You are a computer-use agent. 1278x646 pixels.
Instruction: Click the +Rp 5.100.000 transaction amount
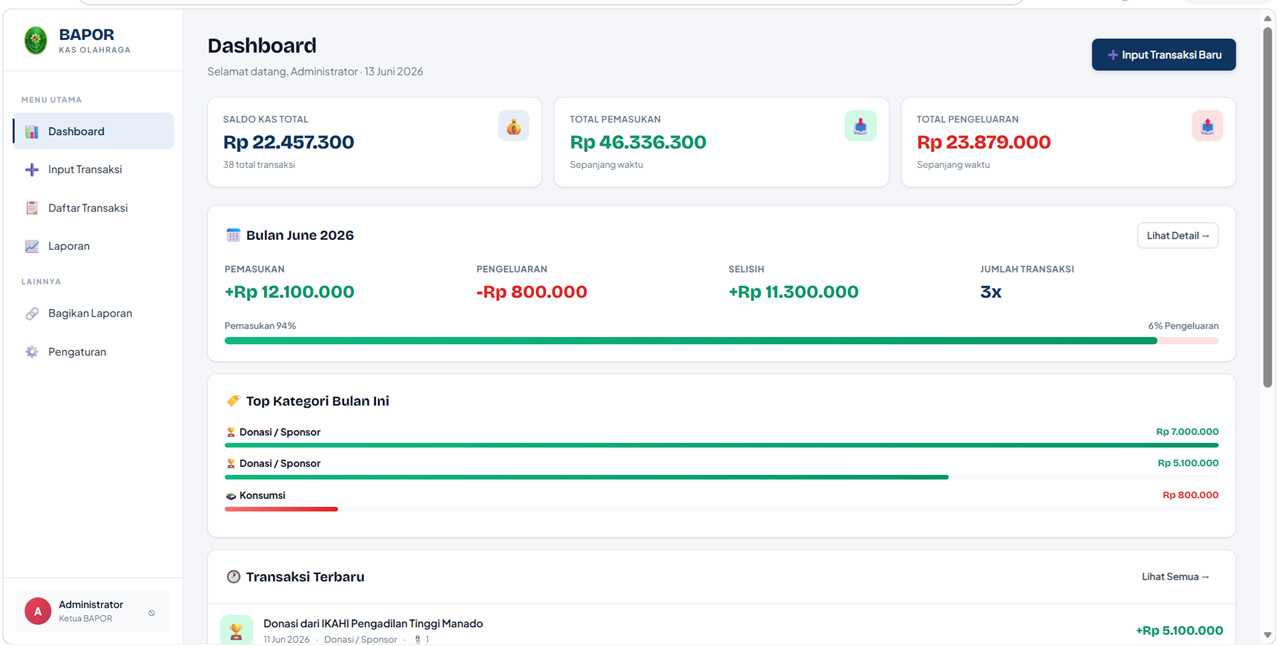click(1179, 630)
